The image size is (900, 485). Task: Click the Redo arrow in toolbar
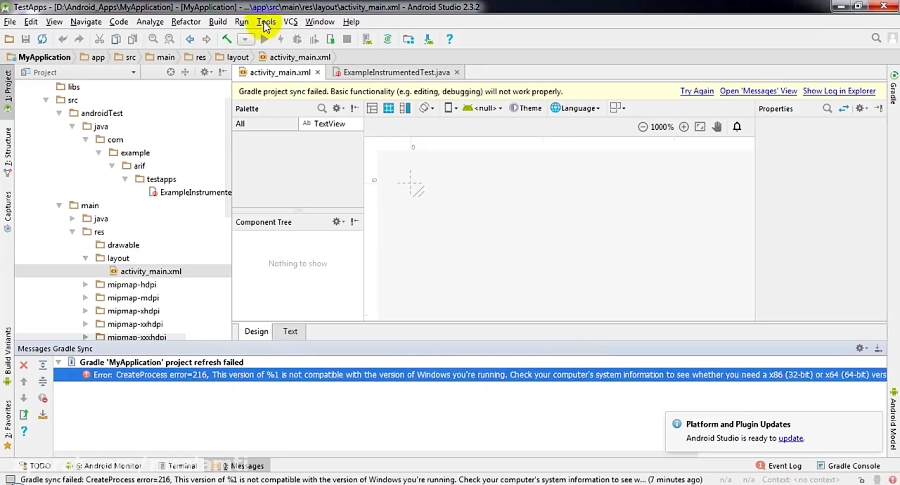tap(79, 39)
